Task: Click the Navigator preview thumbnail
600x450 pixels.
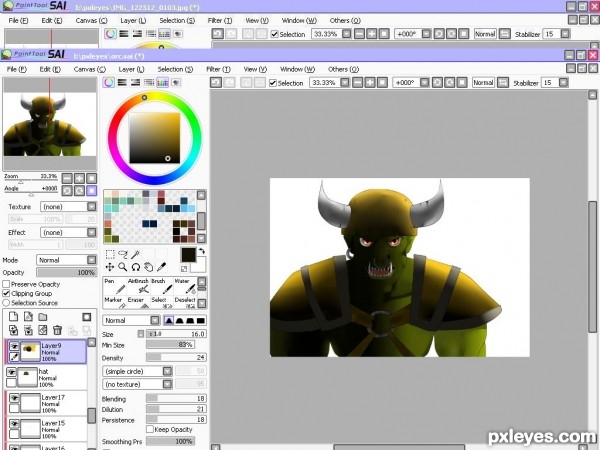Action: [50, 124]
